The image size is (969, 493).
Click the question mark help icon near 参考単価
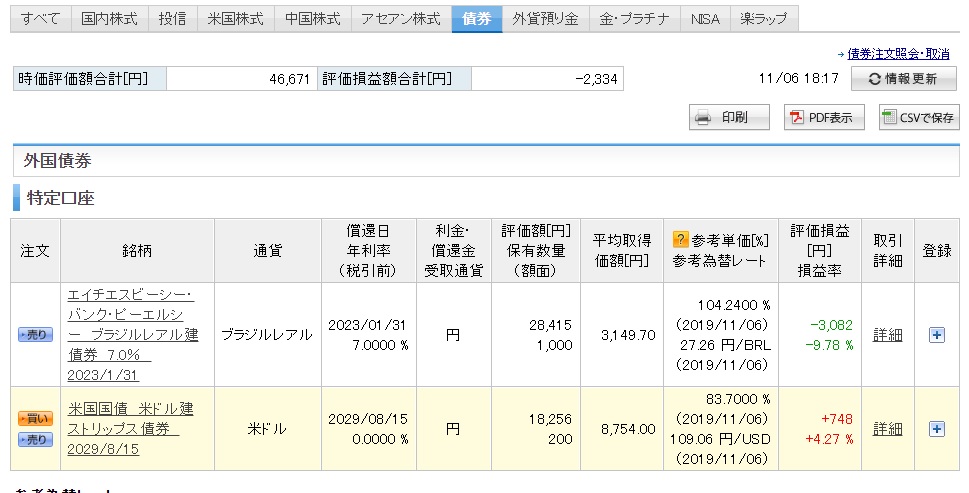[x=680, y=240]
